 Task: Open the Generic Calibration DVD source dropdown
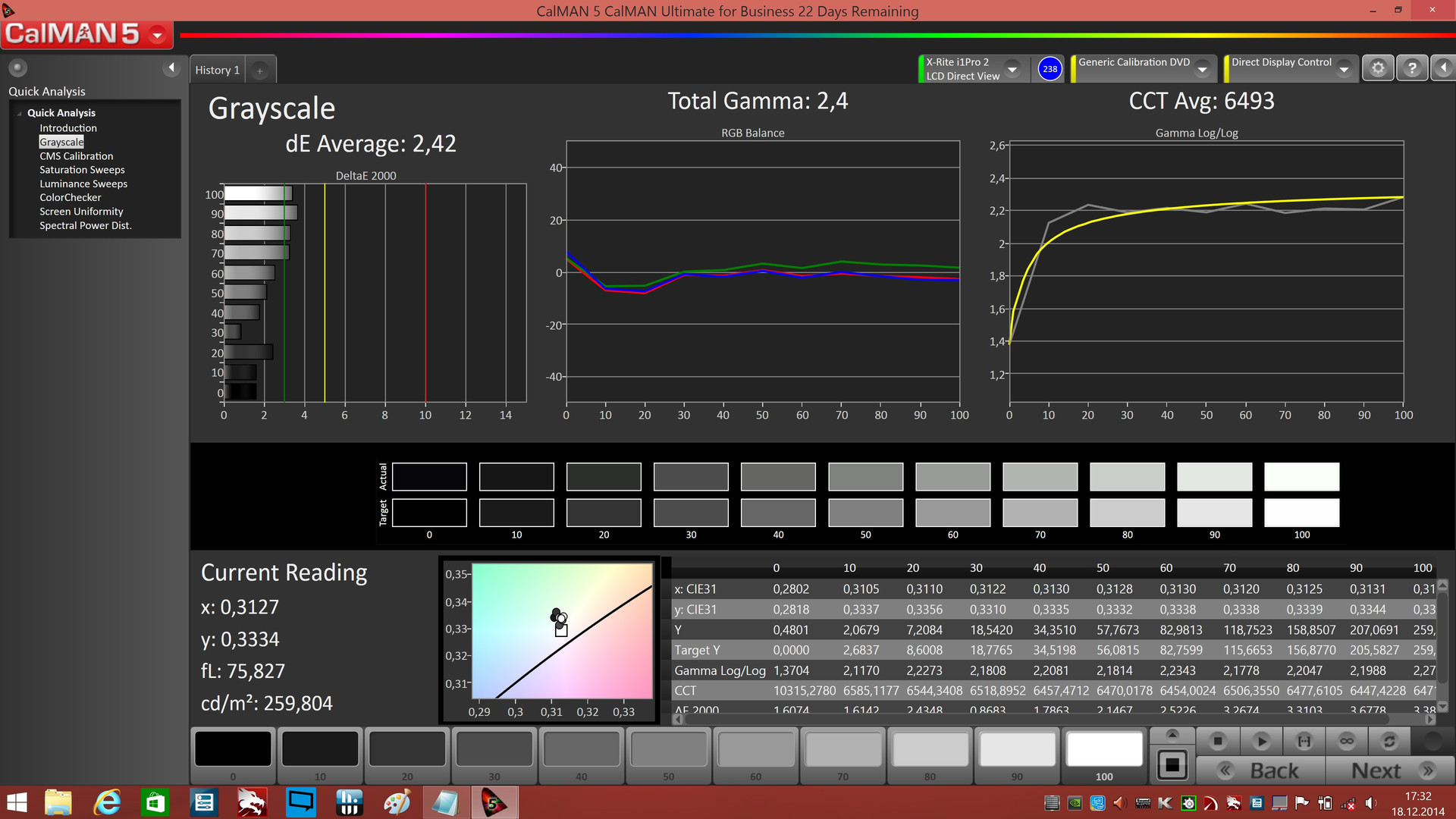[x=1202, y=69]
